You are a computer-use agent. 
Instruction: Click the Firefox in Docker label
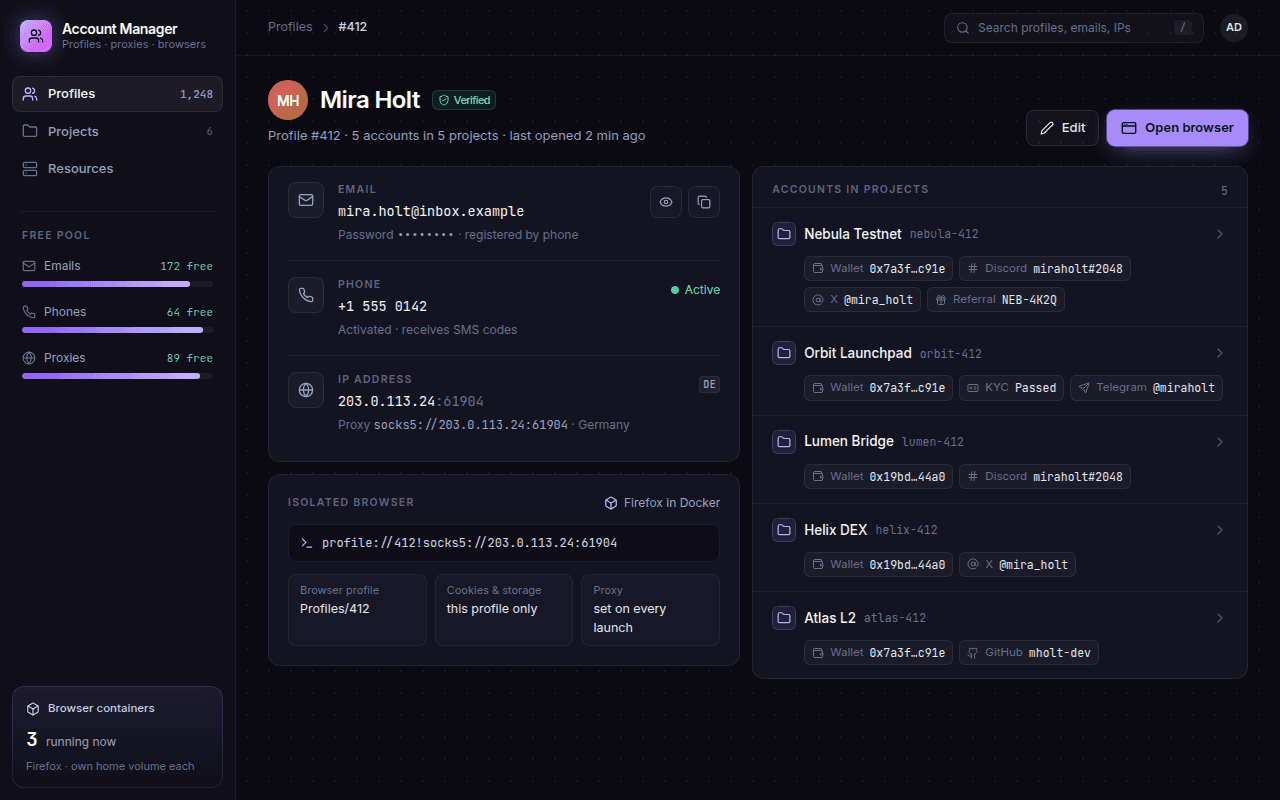coord(662,503)
